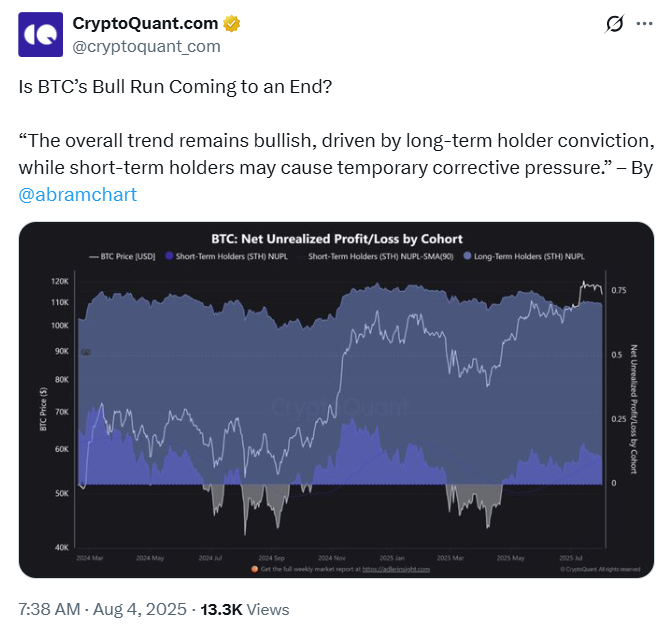The height and width of the screenshot is (625, 672).
Task: Open the @abramchart mention link
Action: [x=78, y=194]
